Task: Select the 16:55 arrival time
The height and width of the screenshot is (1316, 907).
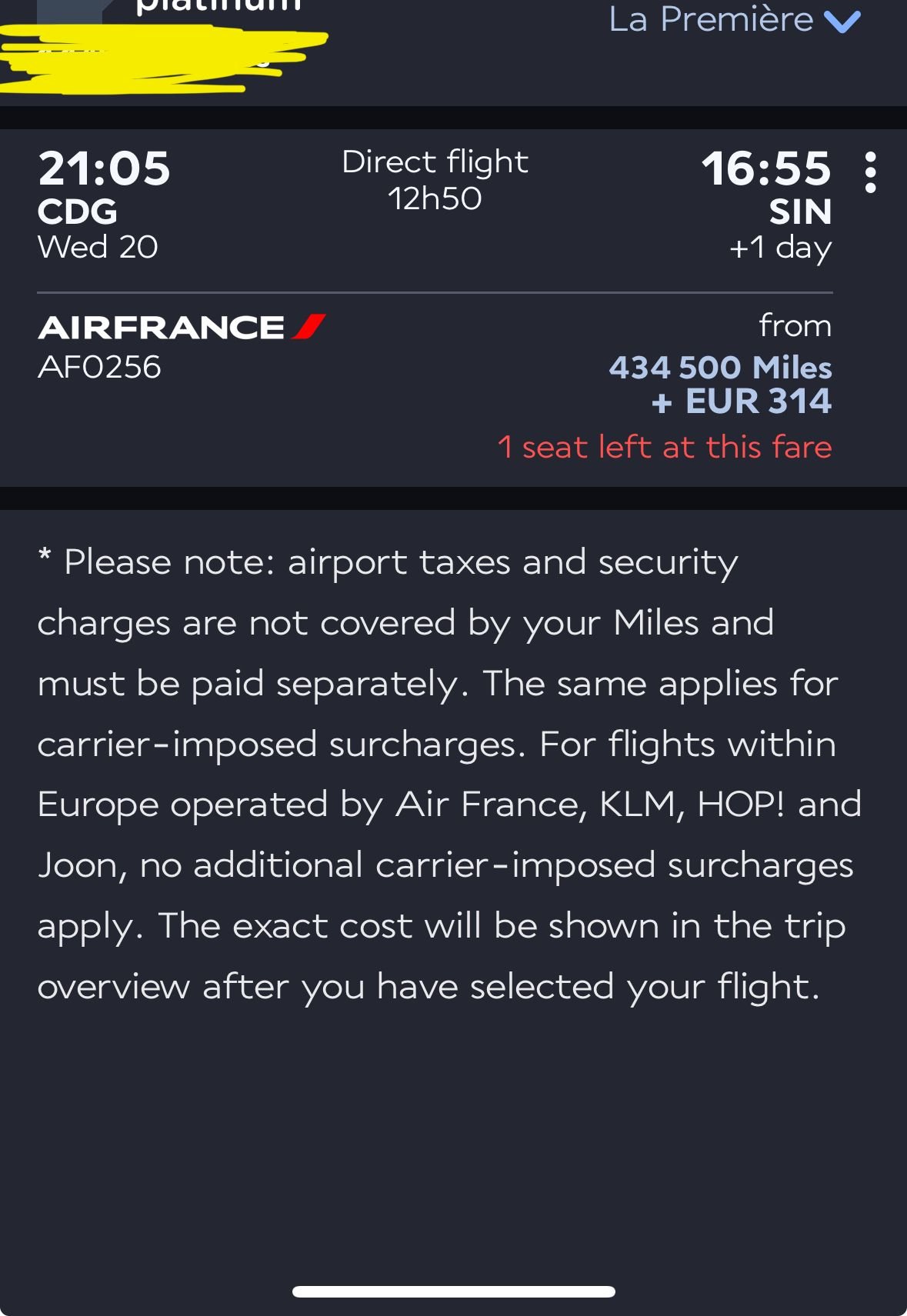Action: click(765, 168)
